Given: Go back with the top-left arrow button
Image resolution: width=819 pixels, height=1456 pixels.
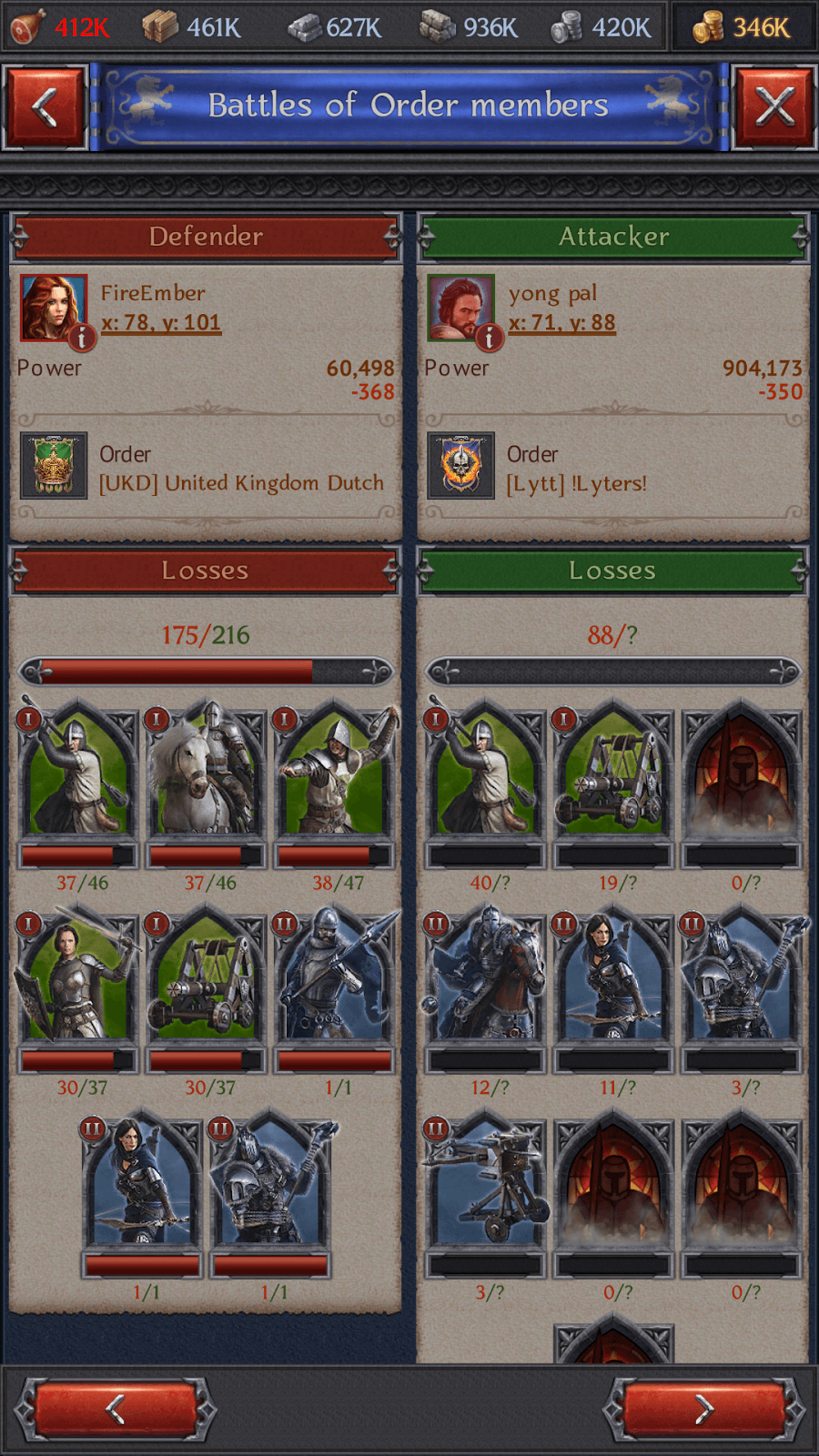Looking at the screenshot, I should [x=45, y=107].
